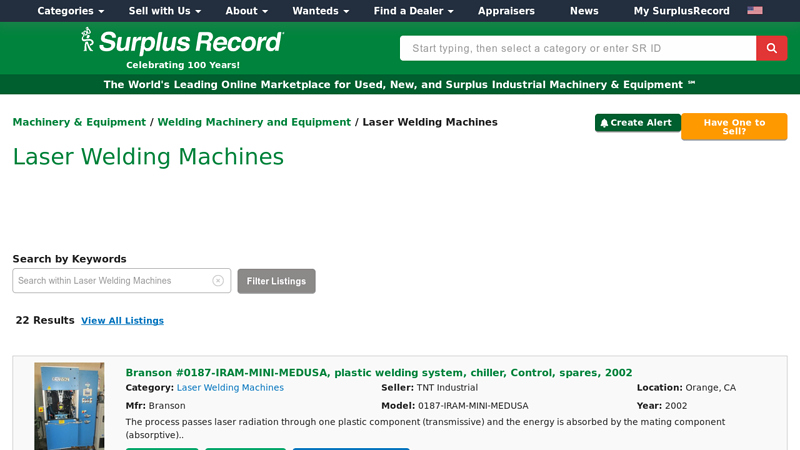Go to the Appraisers page
800x450 pixels.
point(506,11)
